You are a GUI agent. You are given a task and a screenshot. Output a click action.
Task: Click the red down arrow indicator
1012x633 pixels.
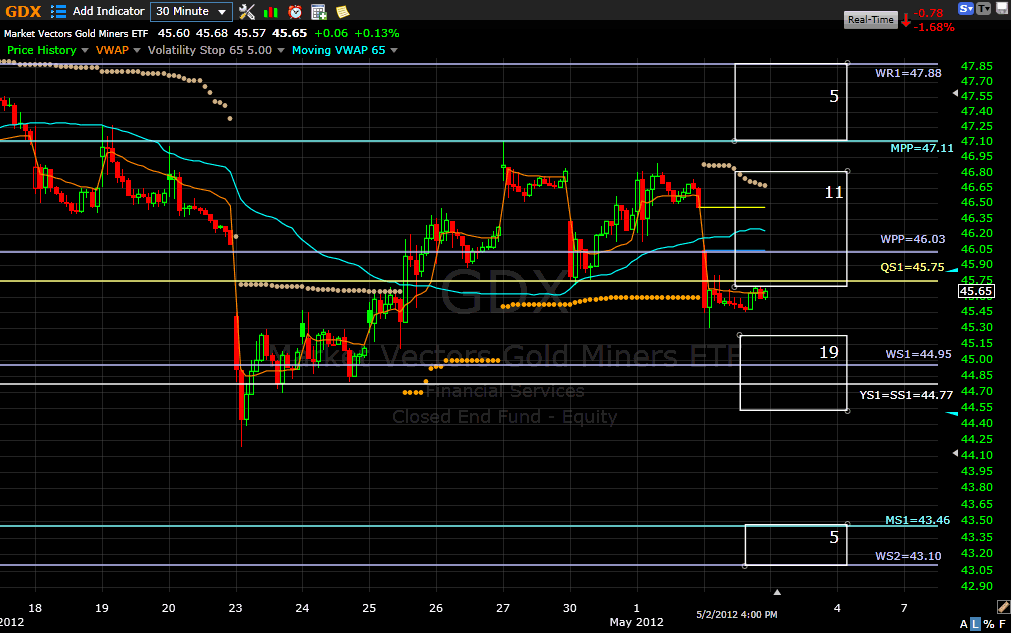pyautogui.click(x=906, y=20)
